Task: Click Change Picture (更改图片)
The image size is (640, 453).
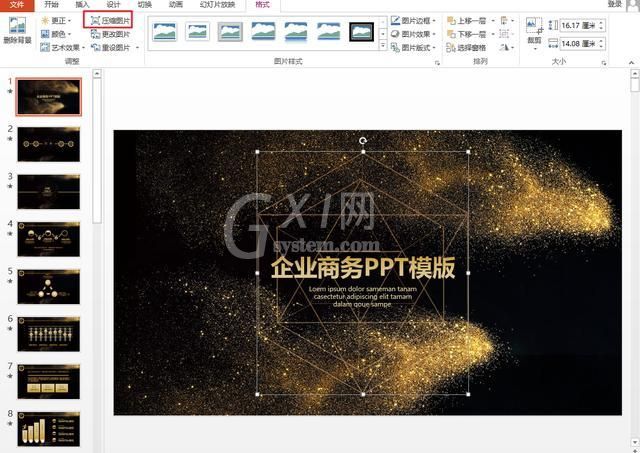Action: 110,34
